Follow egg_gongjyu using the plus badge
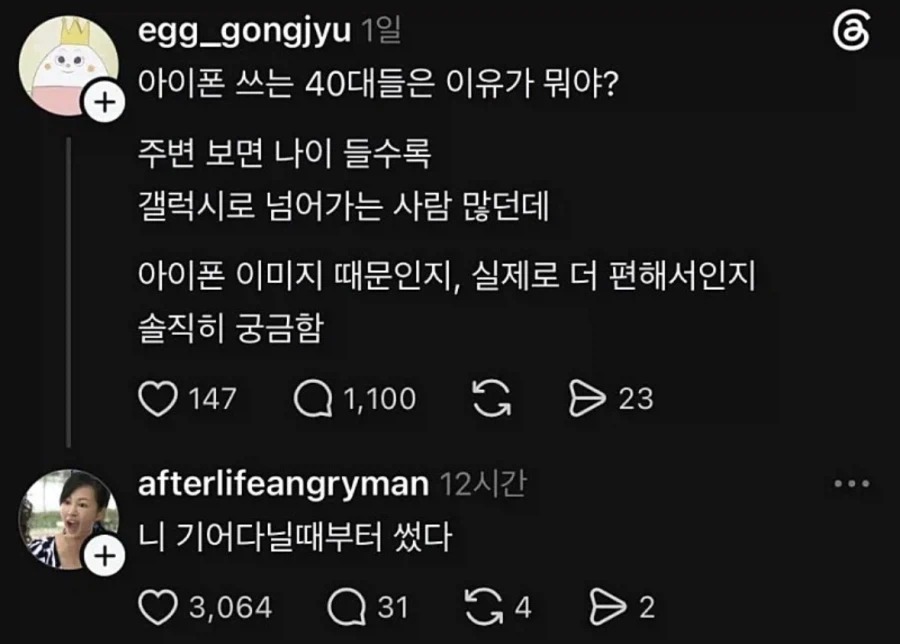 pyautogui.click(x=104, y=103)
